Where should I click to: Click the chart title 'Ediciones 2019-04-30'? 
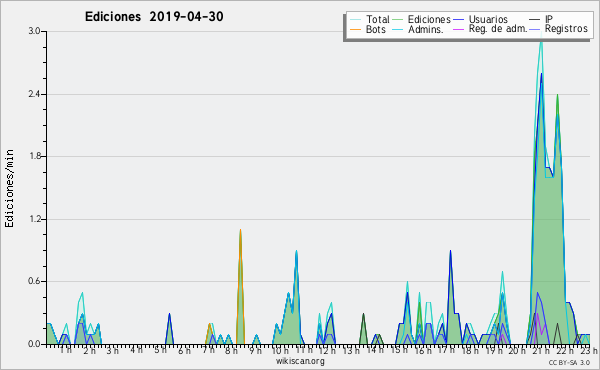(x=154, y=17)
